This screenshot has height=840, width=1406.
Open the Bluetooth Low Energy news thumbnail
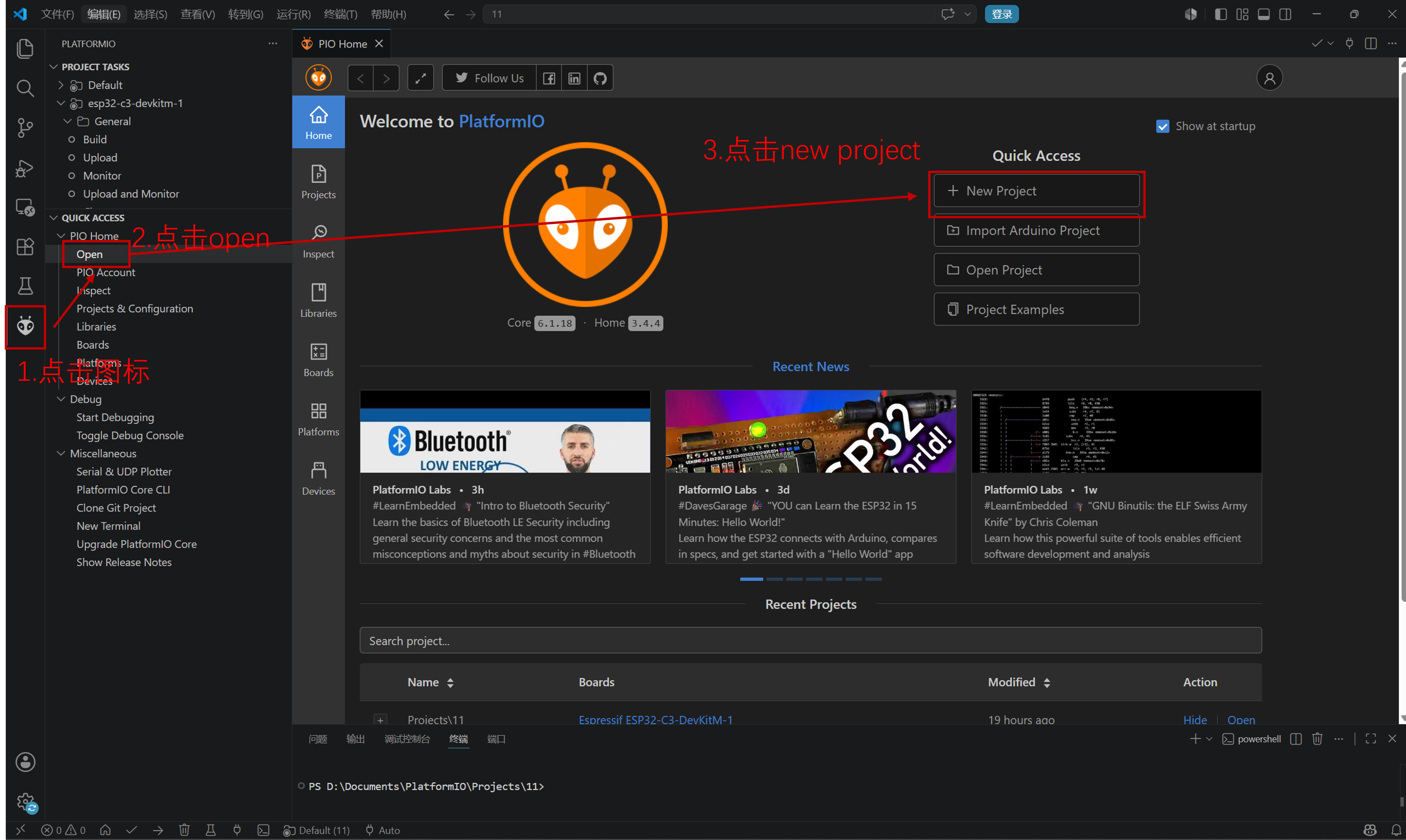point(505,431)
